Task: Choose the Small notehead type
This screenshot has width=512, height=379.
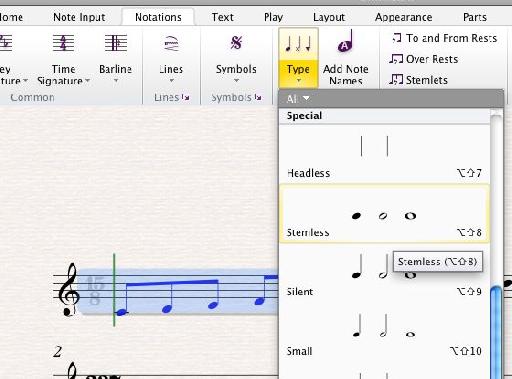Action: tap(384, 333)
